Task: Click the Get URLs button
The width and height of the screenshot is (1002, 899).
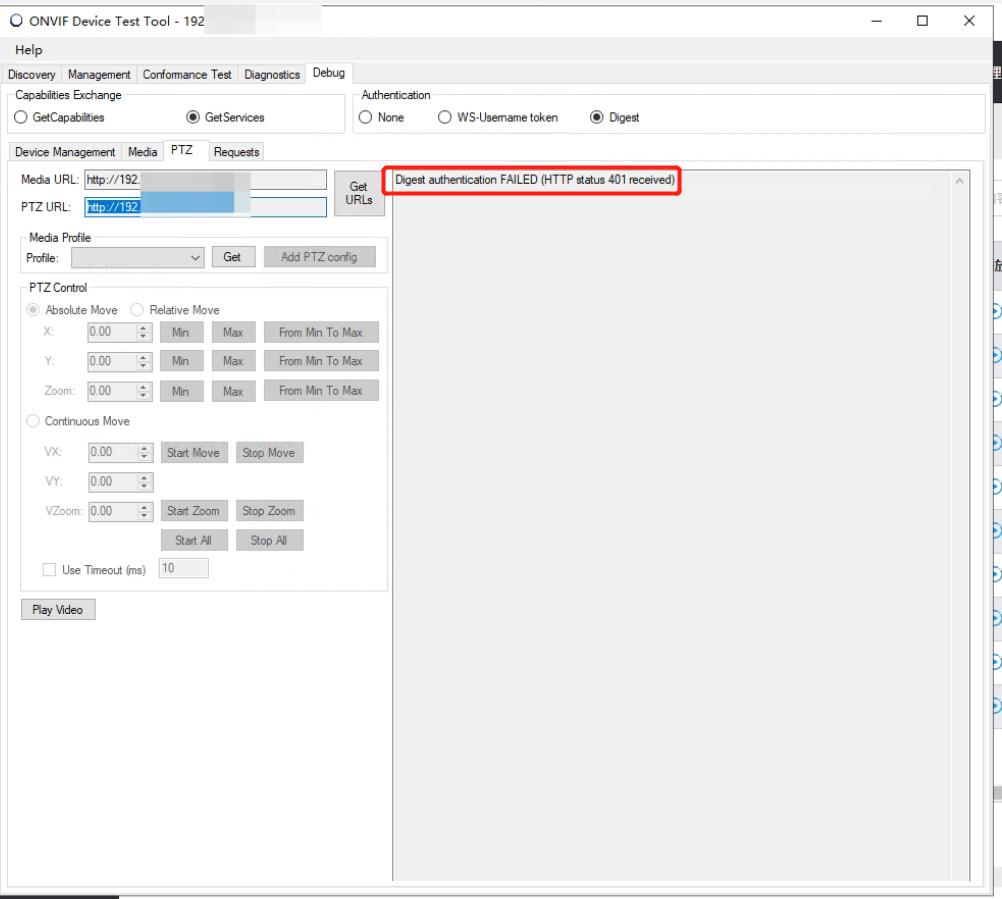Action: (x=358, y=193)
